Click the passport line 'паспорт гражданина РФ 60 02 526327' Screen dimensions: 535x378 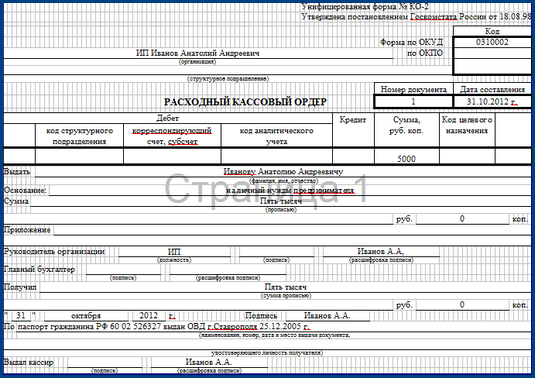89,326
